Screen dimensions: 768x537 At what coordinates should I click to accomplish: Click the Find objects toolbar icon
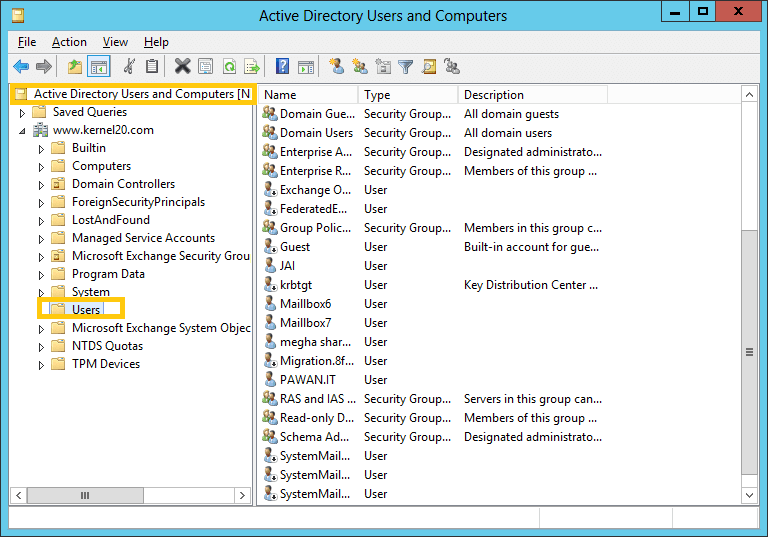(429, 66)
